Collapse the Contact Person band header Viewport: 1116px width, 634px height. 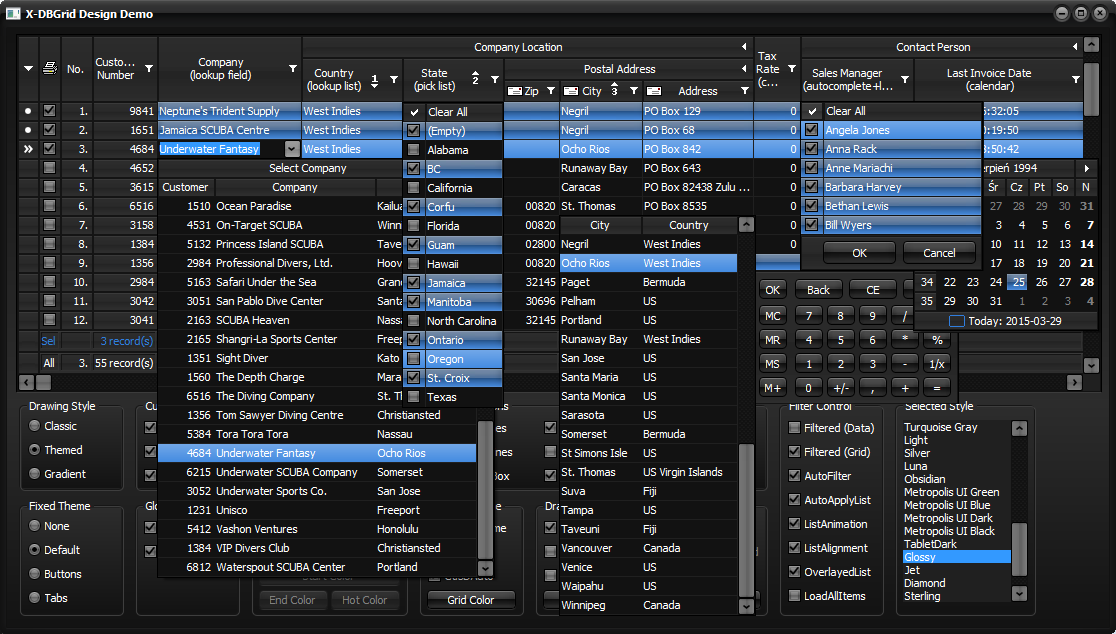coord(1076,47)
